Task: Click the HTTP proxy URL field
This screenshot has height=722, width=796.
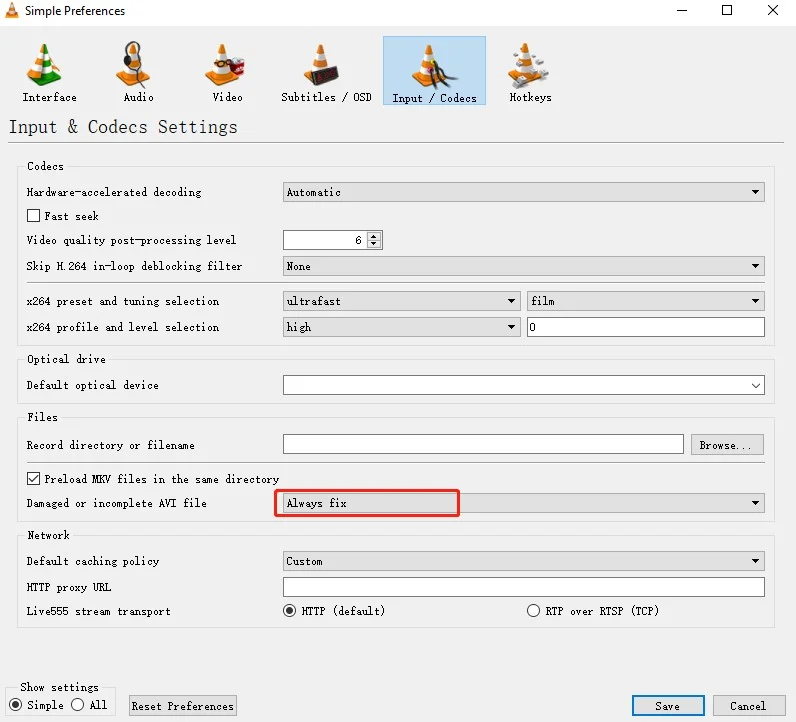Action: pos(523,587)
